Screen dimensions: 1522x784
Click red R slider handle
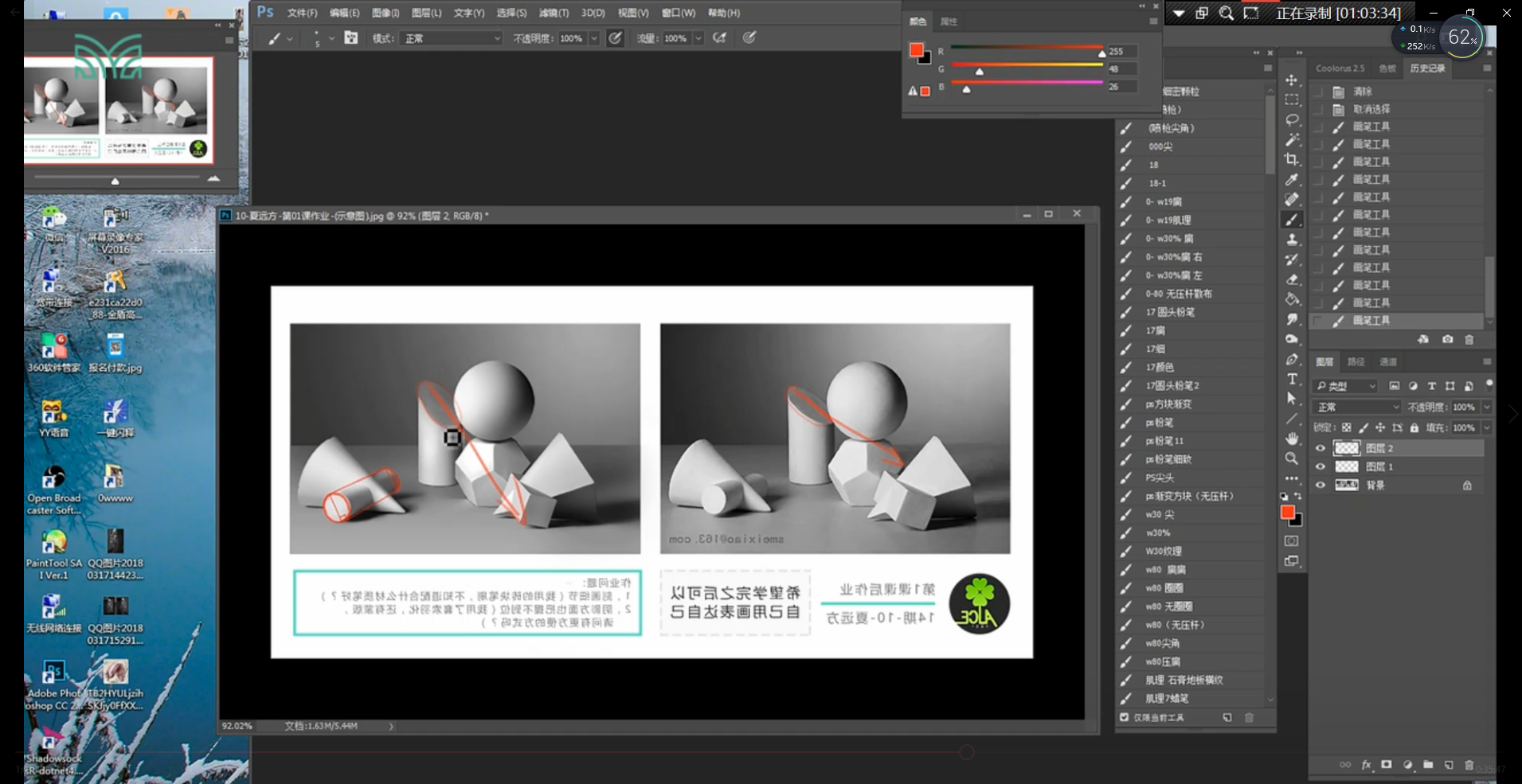[x=1101, y=53]
